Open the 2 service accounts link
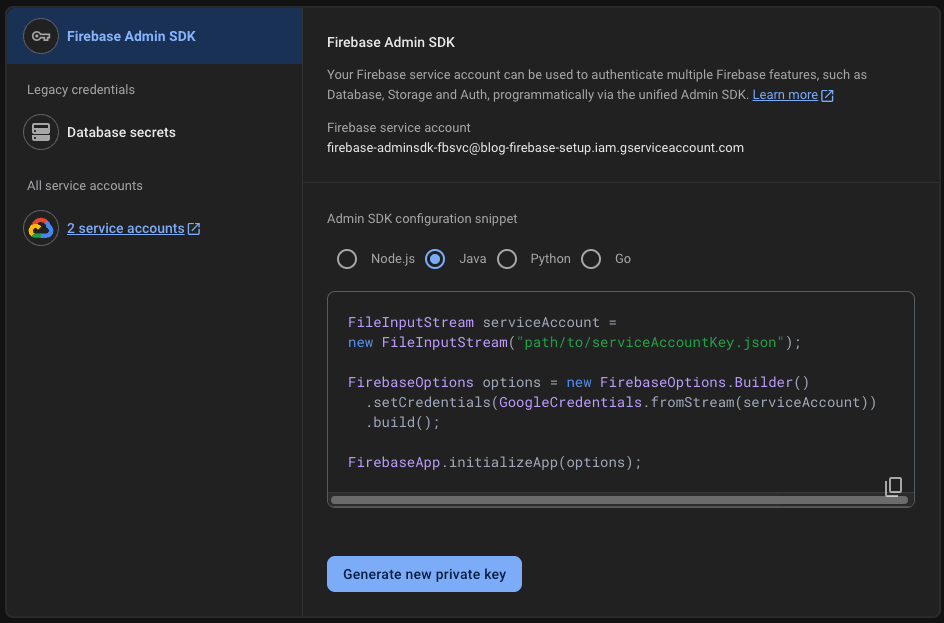The height and width of the screenshot is (623, 944). (125, 229)
